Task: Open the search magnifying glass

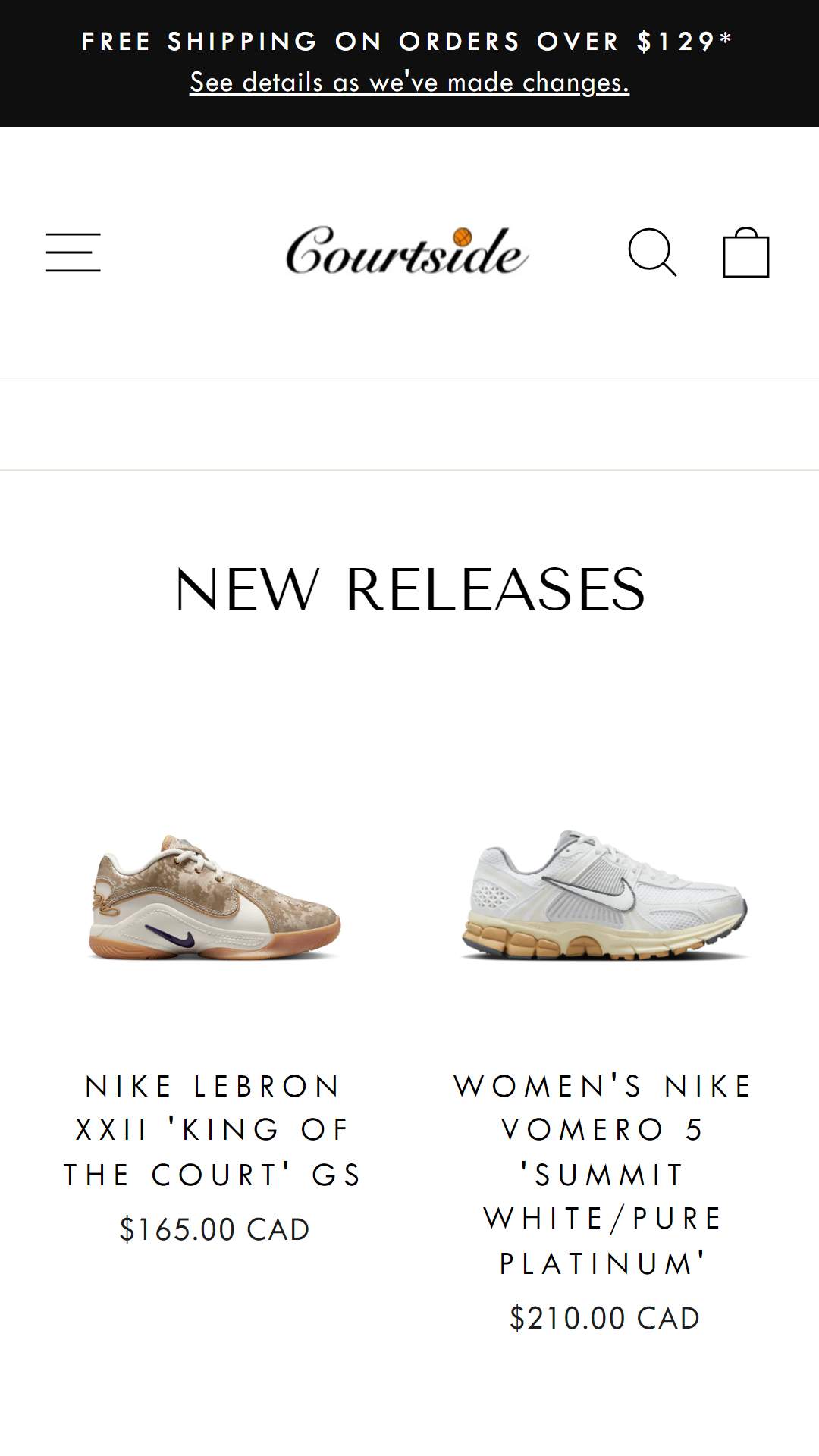Action: (652, 253)
